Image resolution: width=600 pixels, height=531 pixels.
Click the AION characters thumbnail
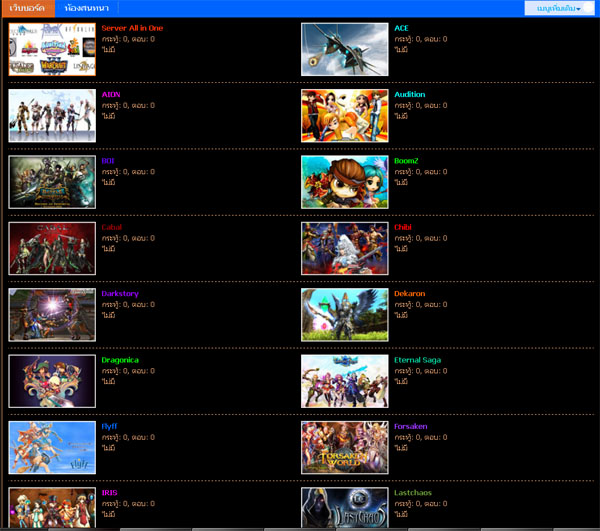[x=52, y=116]
